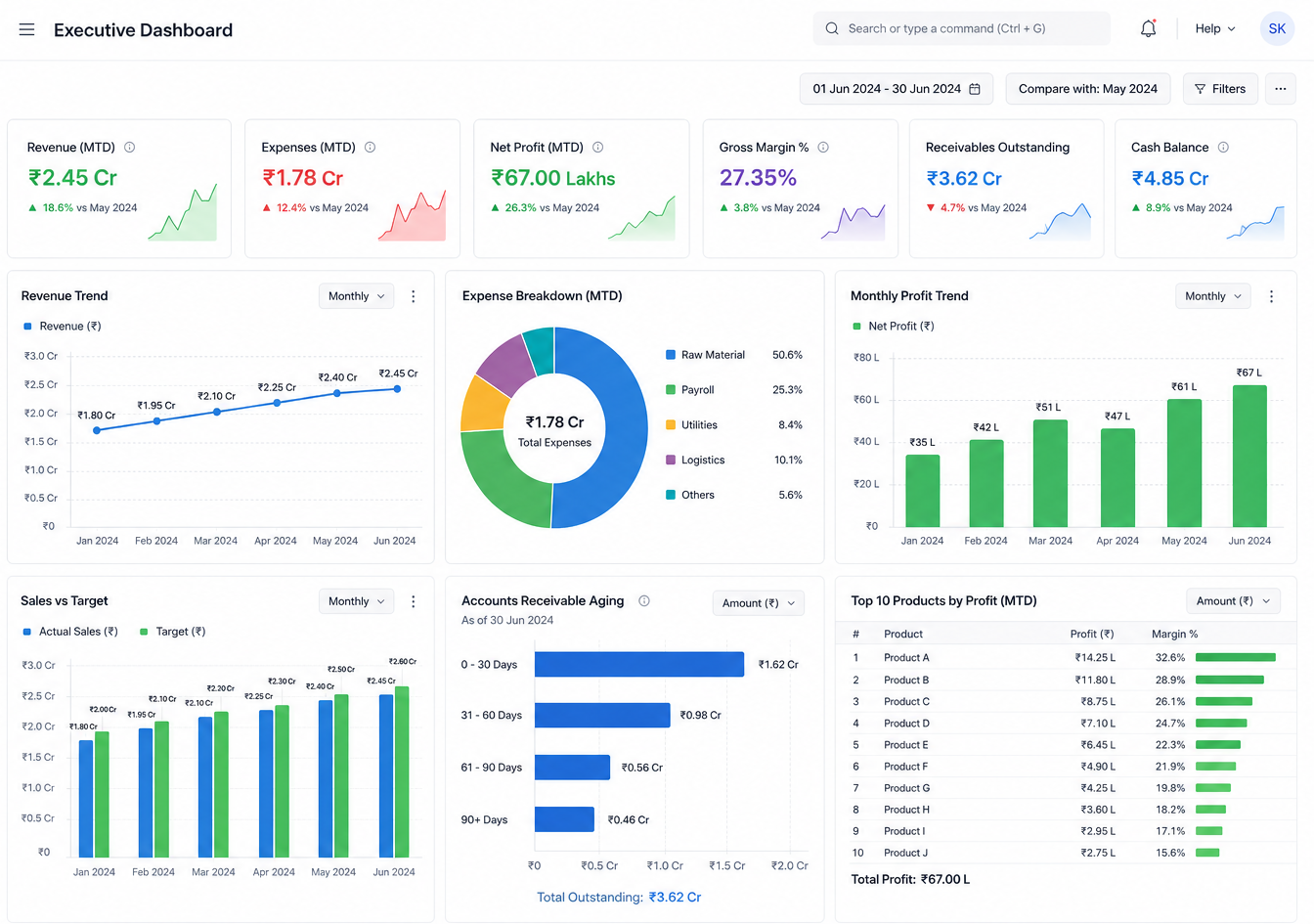This screenshot has width=1314, height=924.
Task: Click the Expenses red sparkline chart
Action: pyautogui.click(x=412, y=215)
